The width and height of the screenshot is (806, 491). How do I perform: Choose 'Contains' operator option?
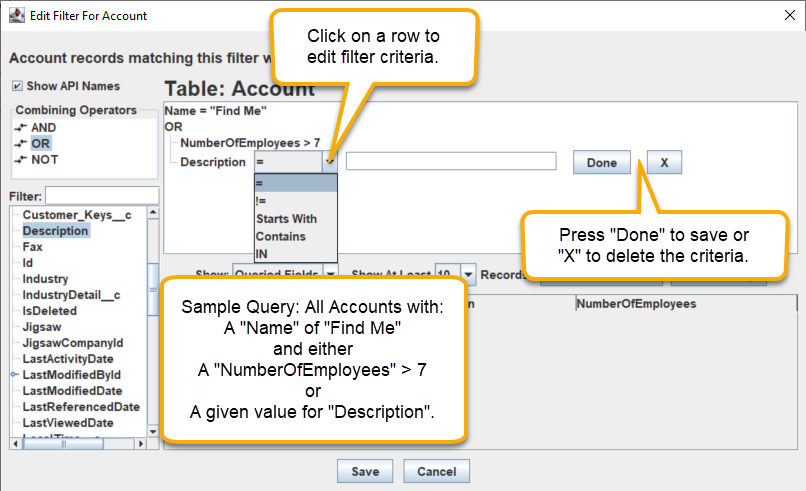296,236
